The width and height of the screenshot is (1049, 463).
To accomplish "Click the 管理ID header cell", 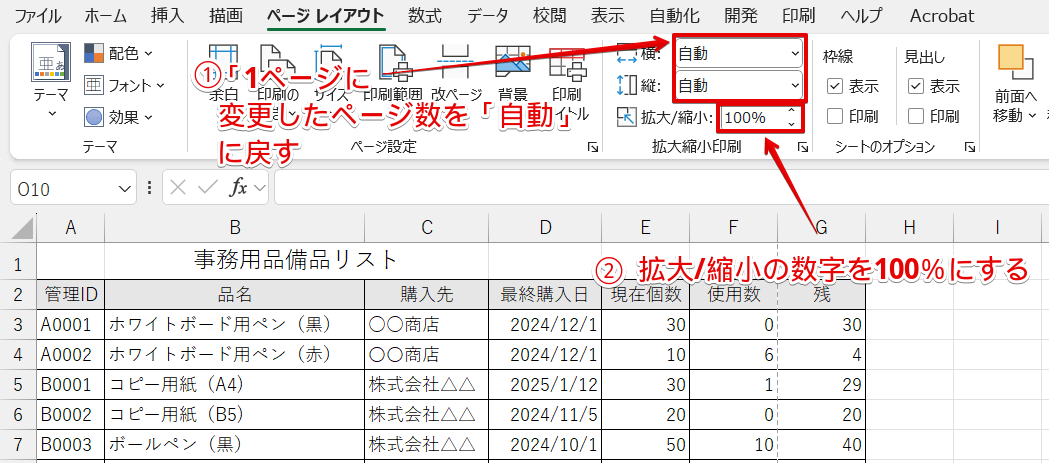I will click(x=70, y=294).
